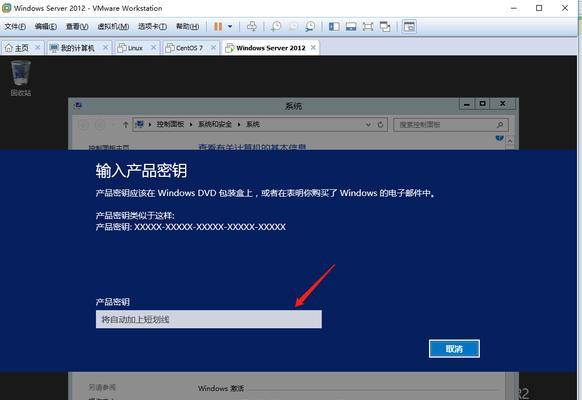The width and height of the screenshot is (582, 400).
Task: Open the snapshot manager icon
Action: tap(310, 26)
